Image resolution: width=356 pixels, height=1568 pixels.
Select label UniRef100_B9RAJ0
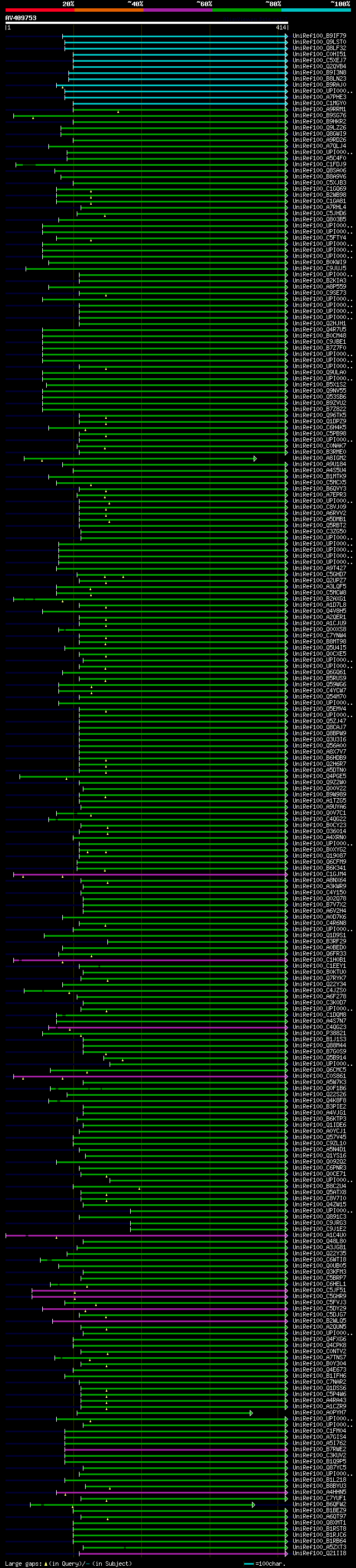tap(319, 85)
